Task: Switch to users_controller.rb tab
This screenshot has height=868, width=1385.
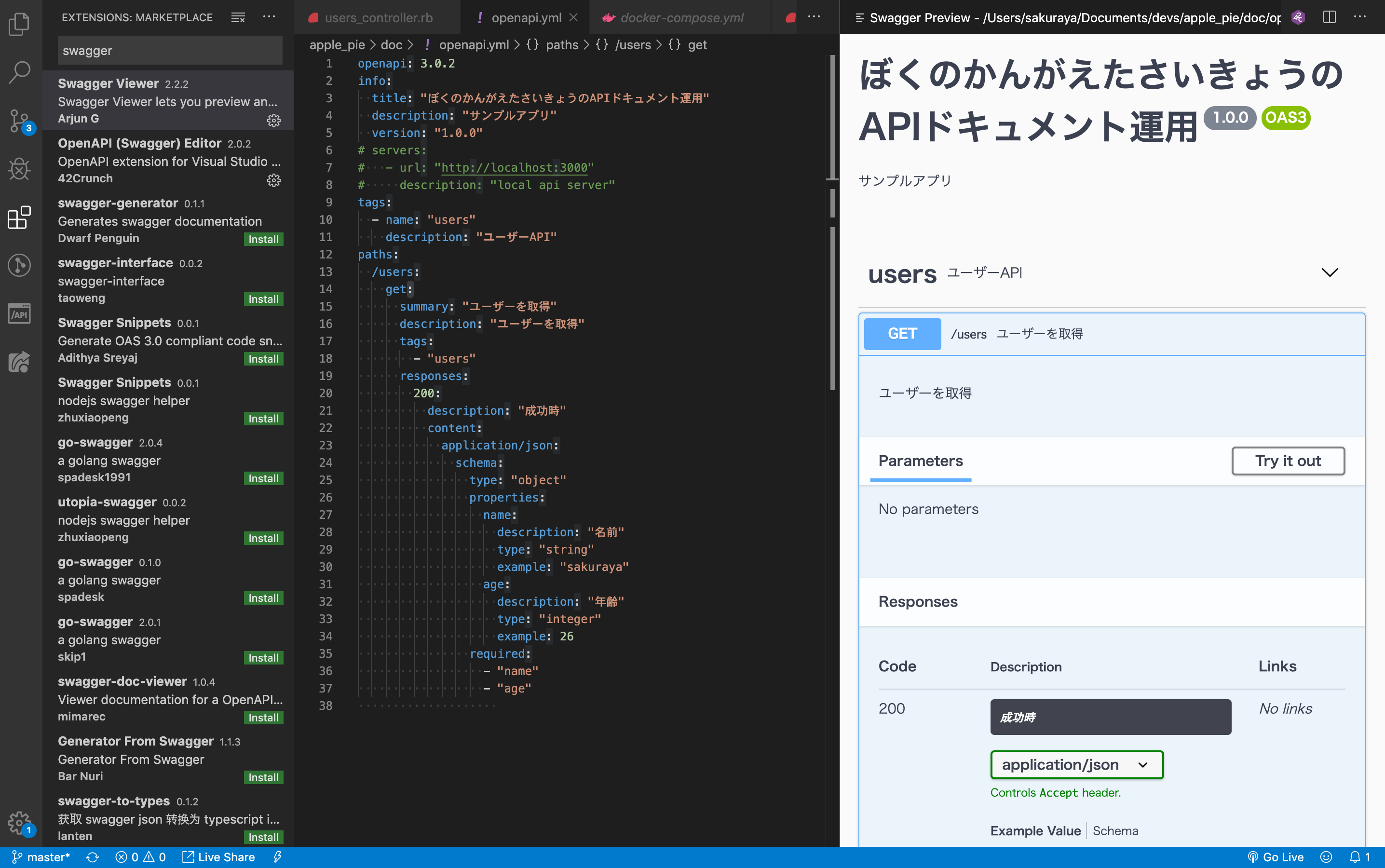Action: tap(377, 17)
